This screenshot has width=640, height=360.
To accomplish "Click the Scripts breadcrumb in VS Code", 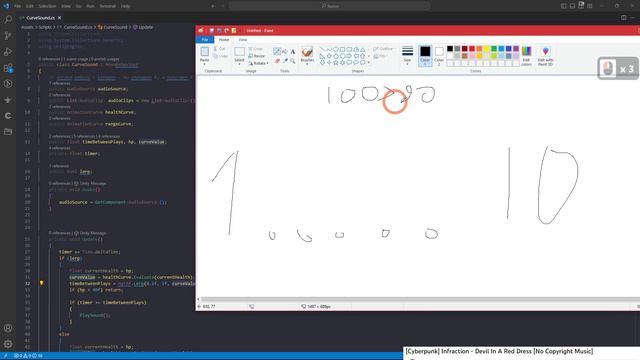I will 45,27.
